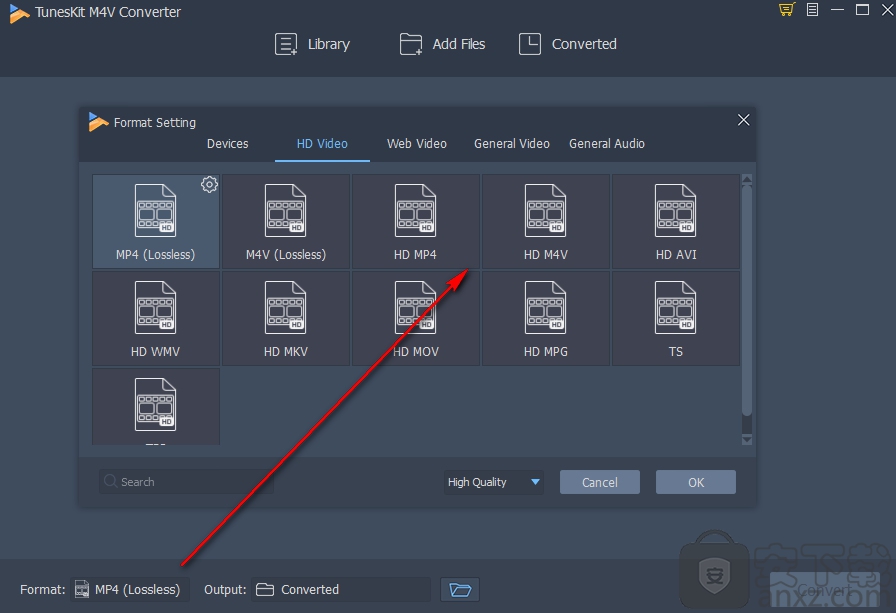896x613 pixels.
Task: Switch to the HD Video tab
Action: (x=322, y=144)
